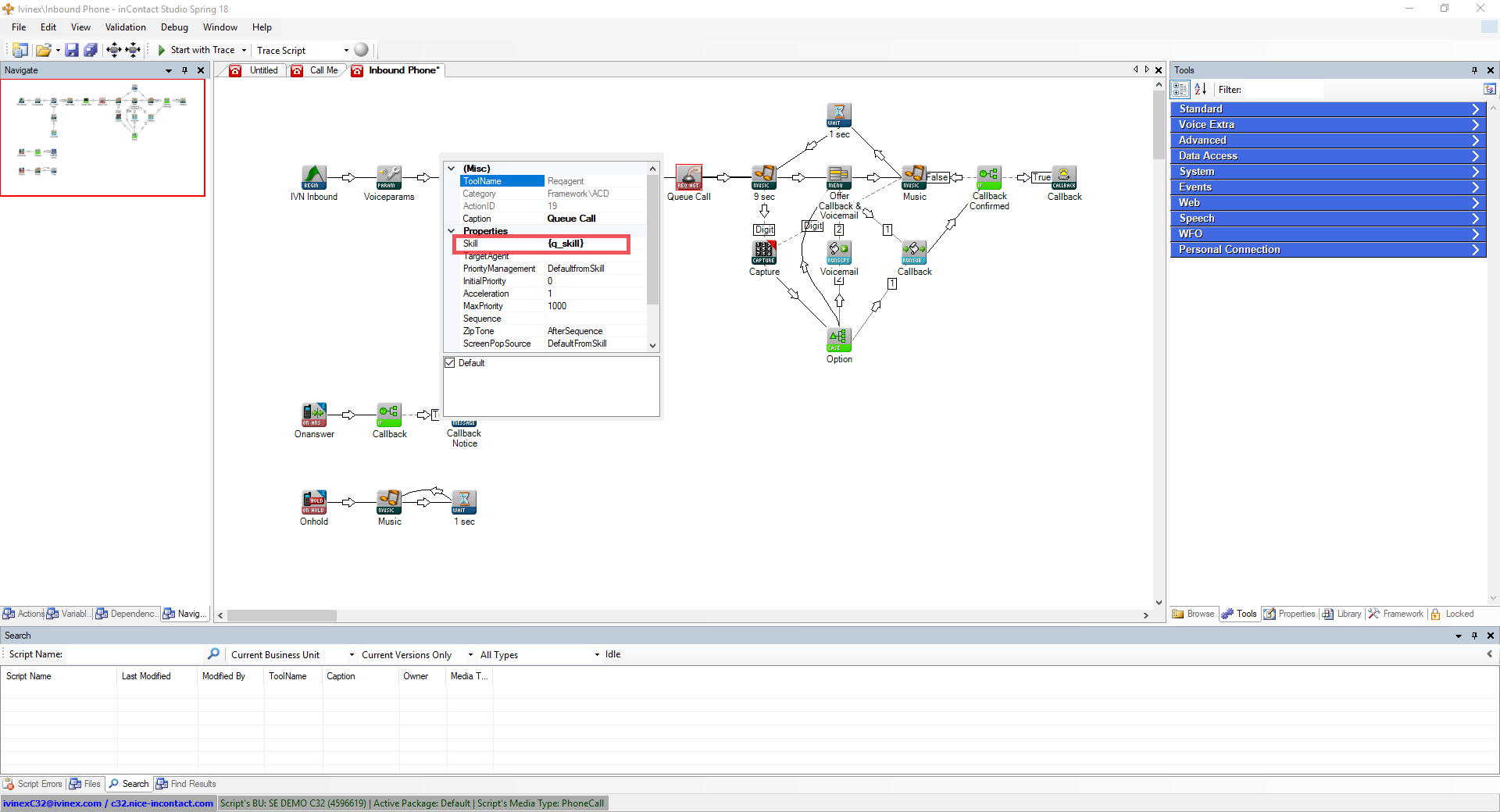The width and height of the screenshot is (1500, 812).
Task: Pin the Search panel
Action: pyautogui.click(x=1474, y=636)
